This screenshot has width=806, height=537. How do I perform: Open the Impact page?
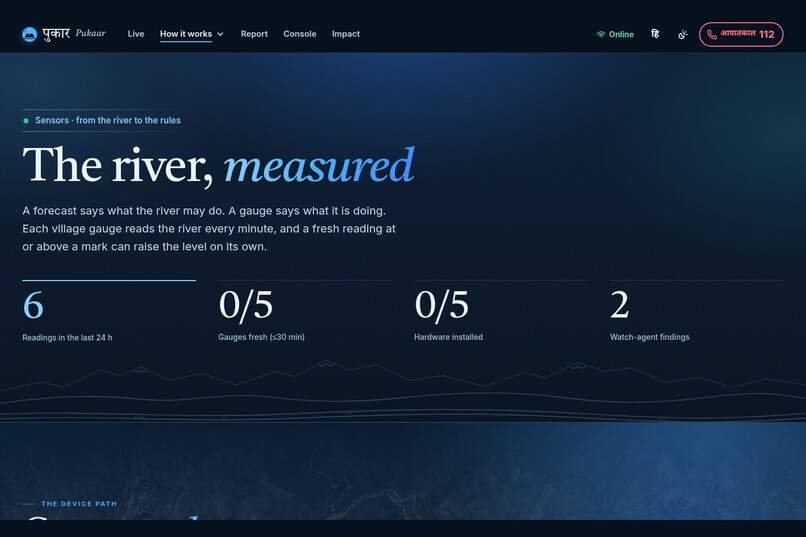(x=345, y=34)
